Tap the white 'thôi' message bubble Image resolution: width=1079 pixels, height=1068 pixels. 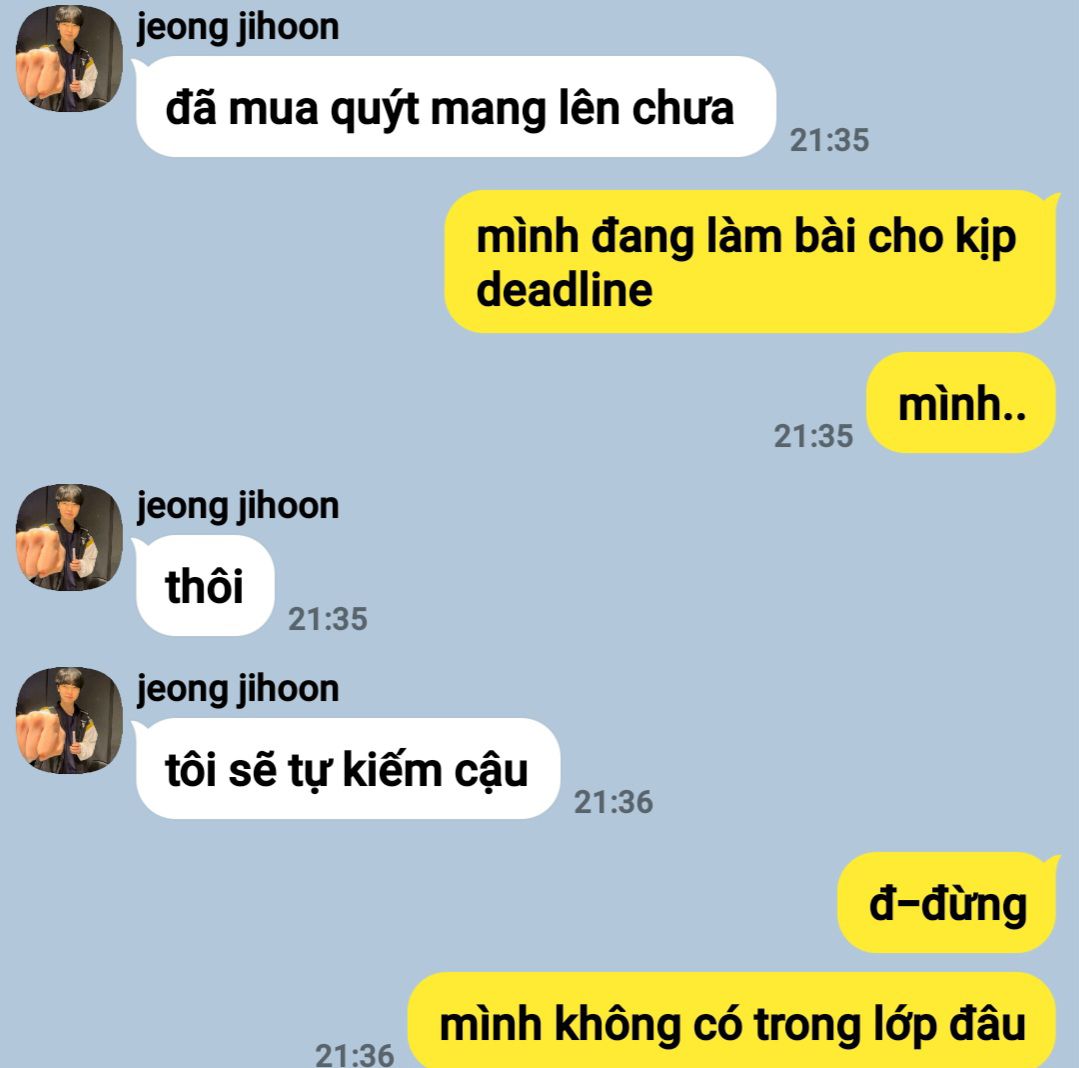click(205, 586)
